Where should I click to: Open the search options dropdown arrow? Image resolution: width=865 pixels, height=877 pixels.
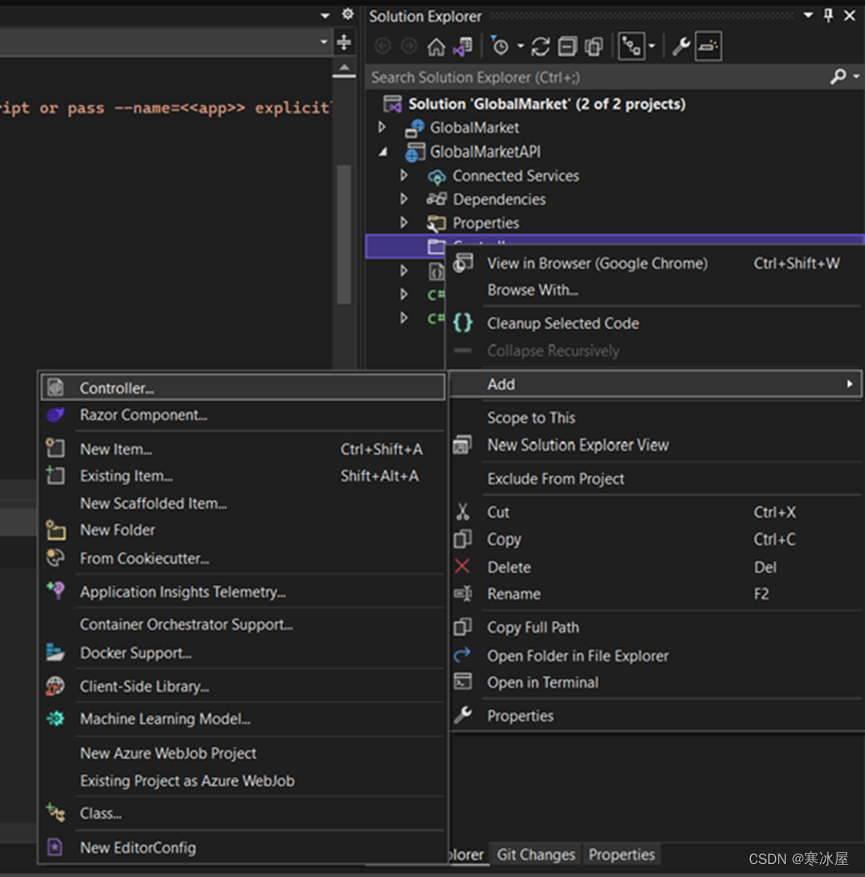tap(856, 77)
